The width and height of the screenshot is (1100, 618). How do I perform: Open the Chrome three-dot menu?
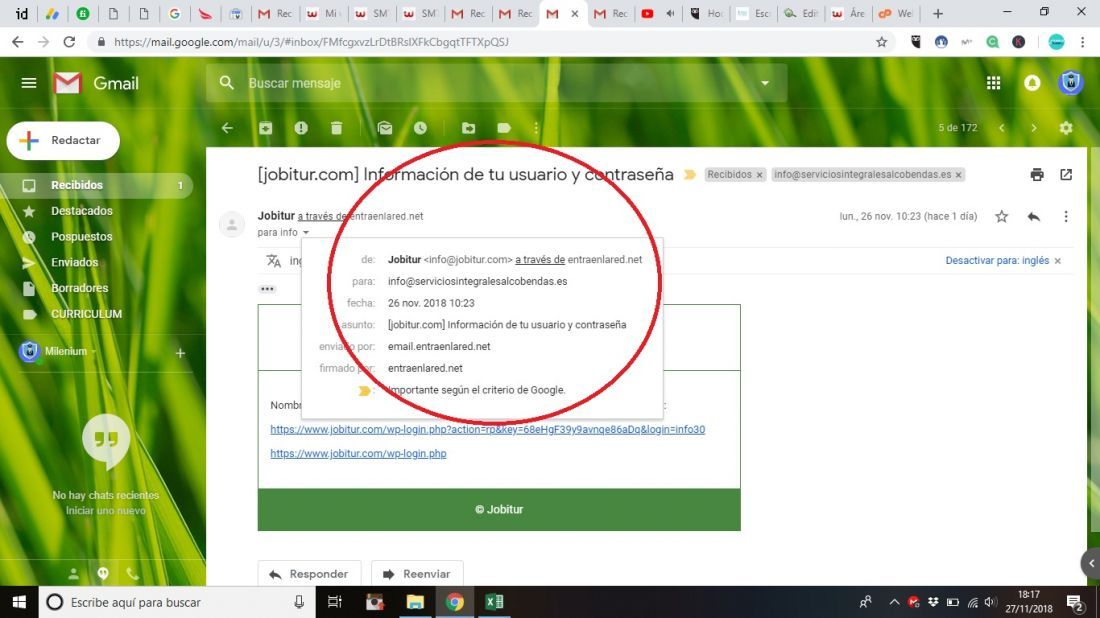click(1083, 42)
